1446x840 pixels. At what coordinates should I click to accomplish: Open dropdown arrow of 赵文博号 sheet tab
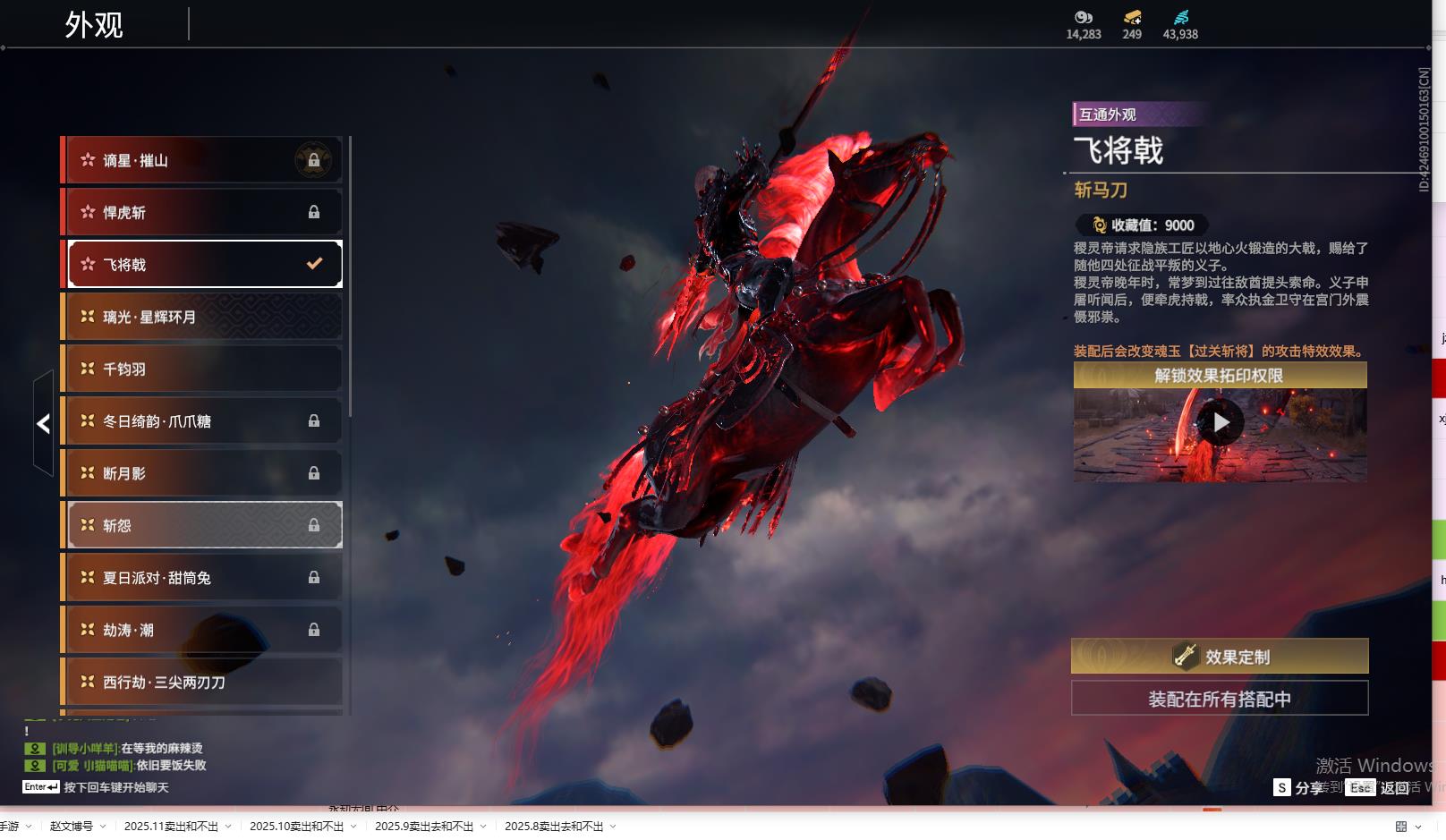[103, 827]
